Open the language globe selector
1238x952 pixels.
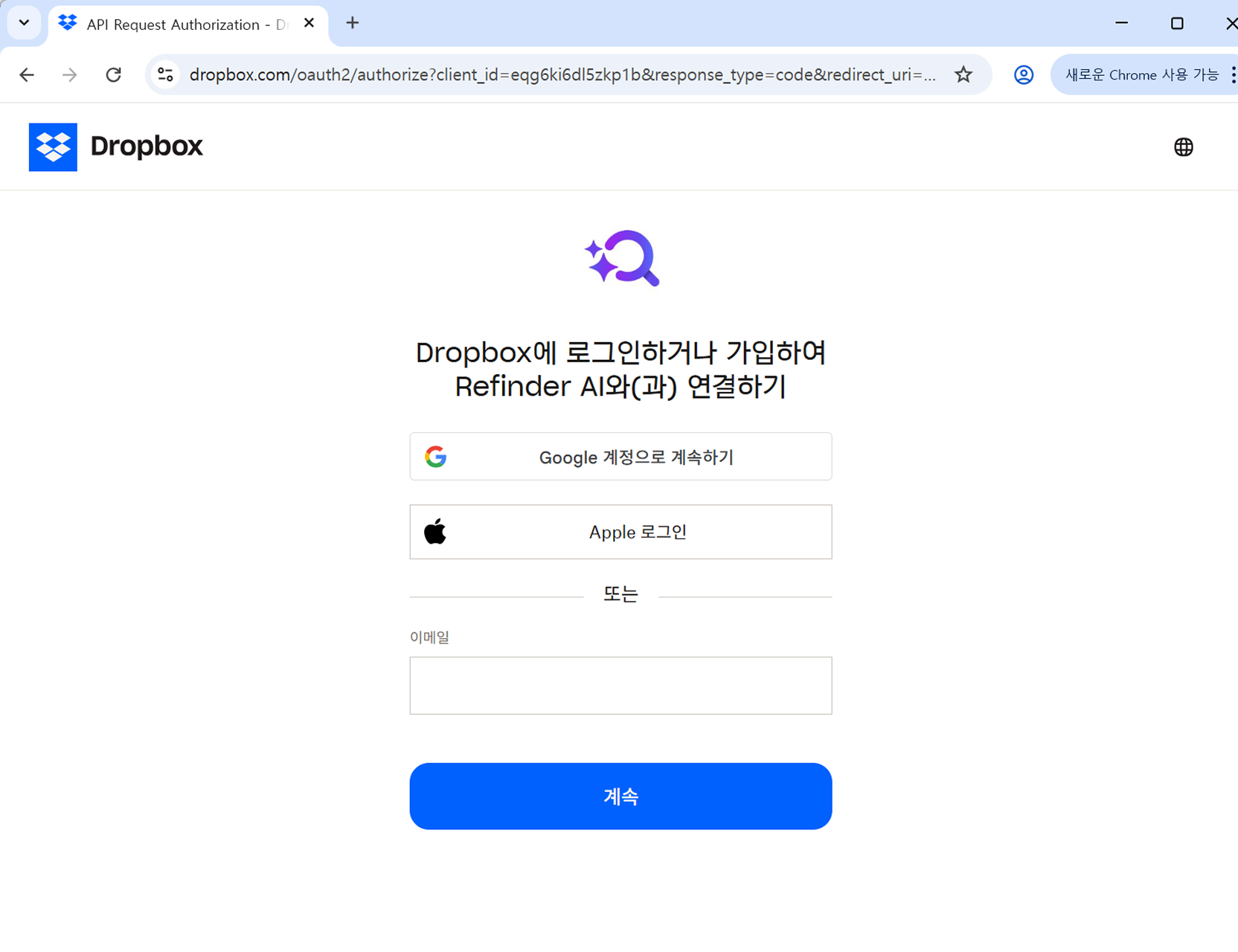coord(1183,147)
